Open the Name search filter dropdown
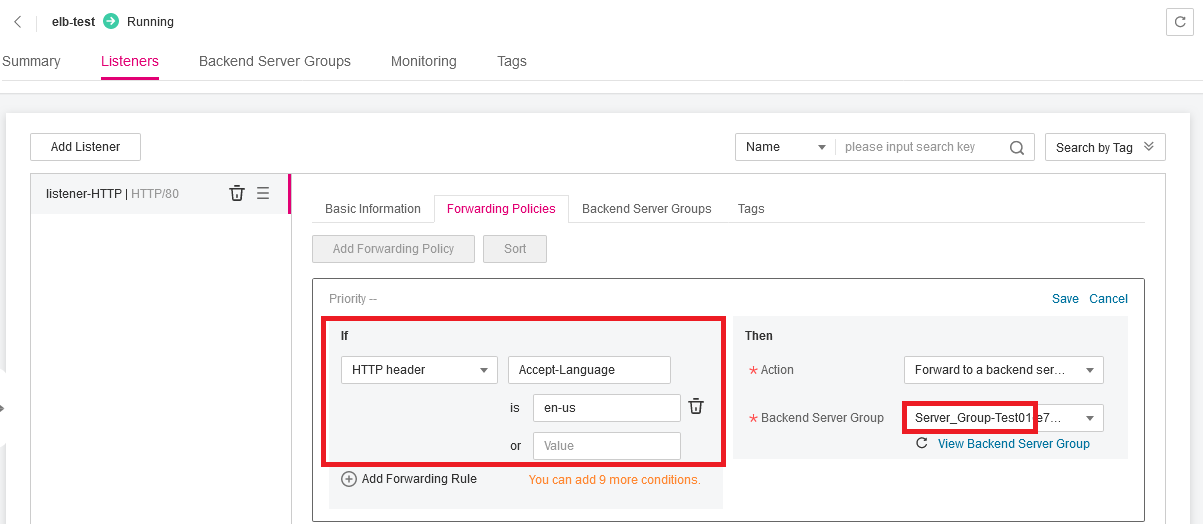 (785, 147)
